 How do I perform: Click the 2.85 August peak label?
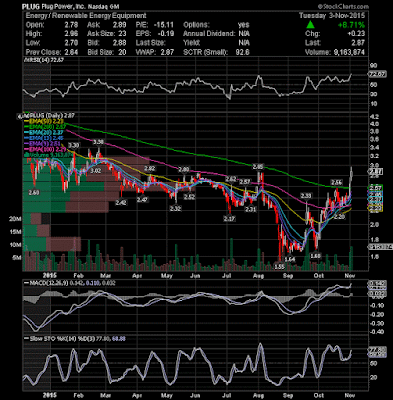click(258, 166)
